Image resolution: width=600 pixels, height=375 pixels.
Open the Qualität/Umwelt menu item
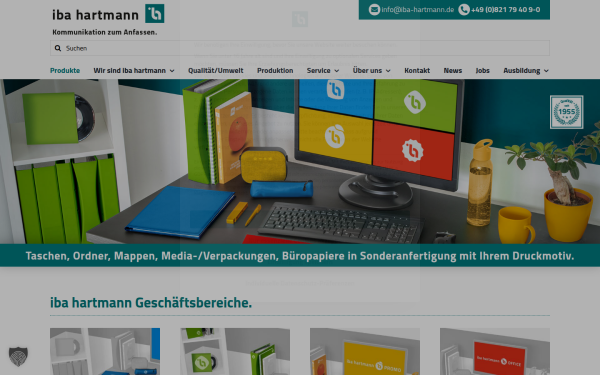[x=215, y=70]
